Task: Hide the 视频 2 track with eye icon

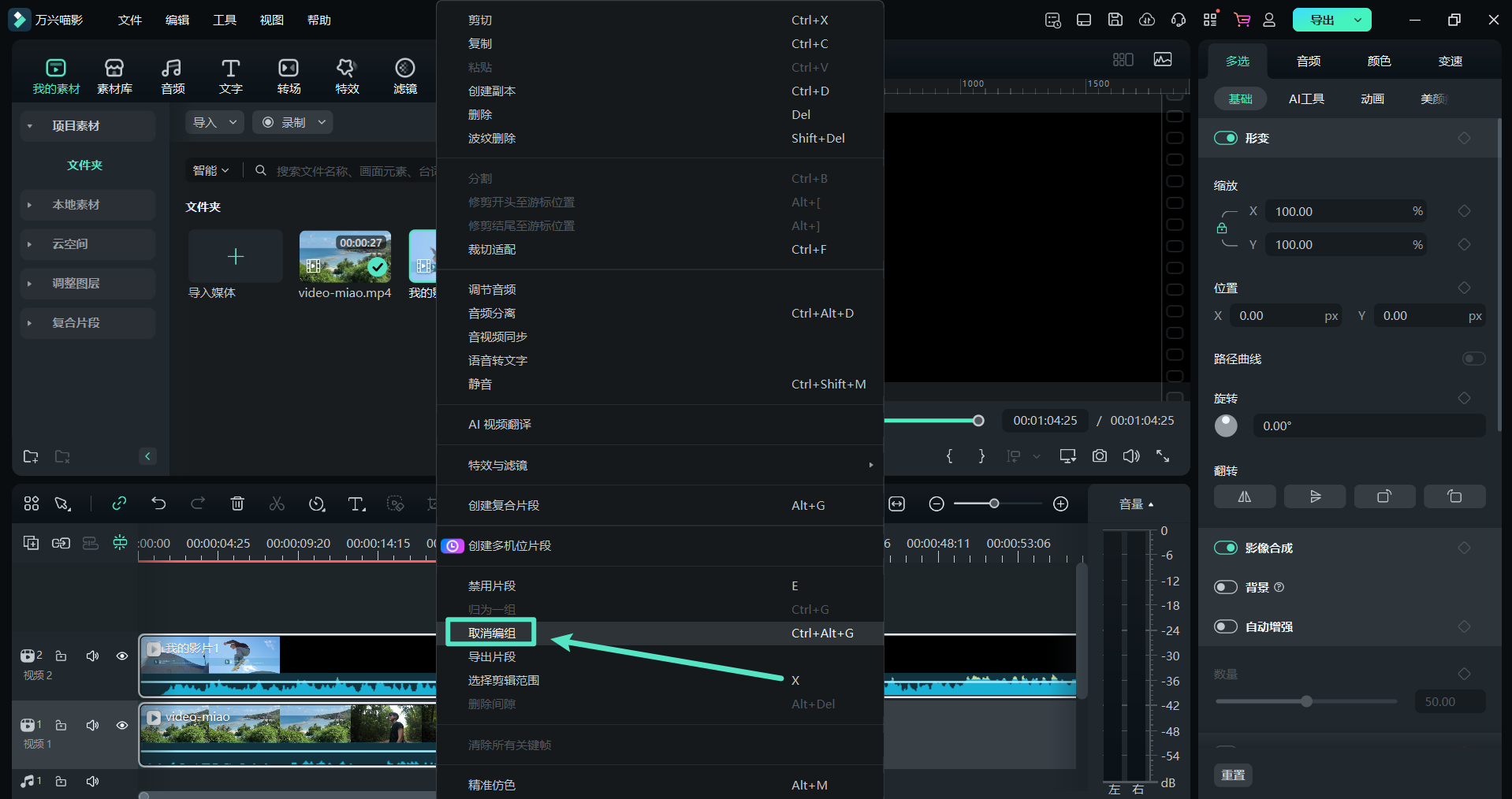Action: [122, 656]
